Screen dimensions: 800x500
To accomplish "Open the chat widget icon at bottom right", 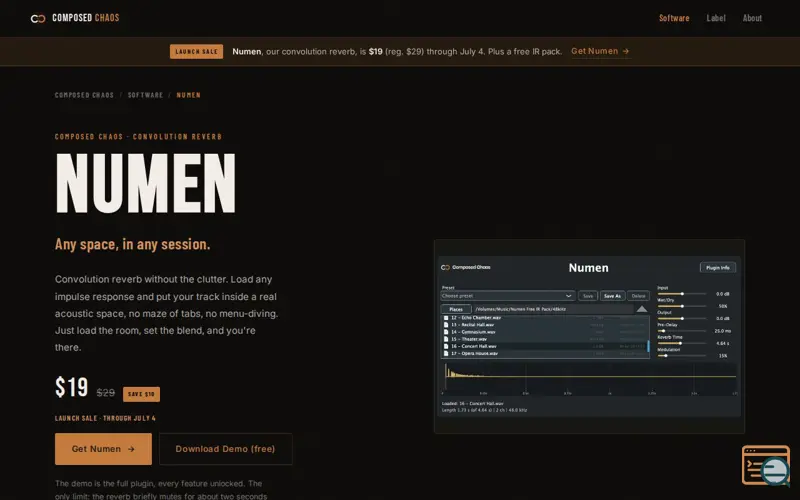I will point(766,465).
